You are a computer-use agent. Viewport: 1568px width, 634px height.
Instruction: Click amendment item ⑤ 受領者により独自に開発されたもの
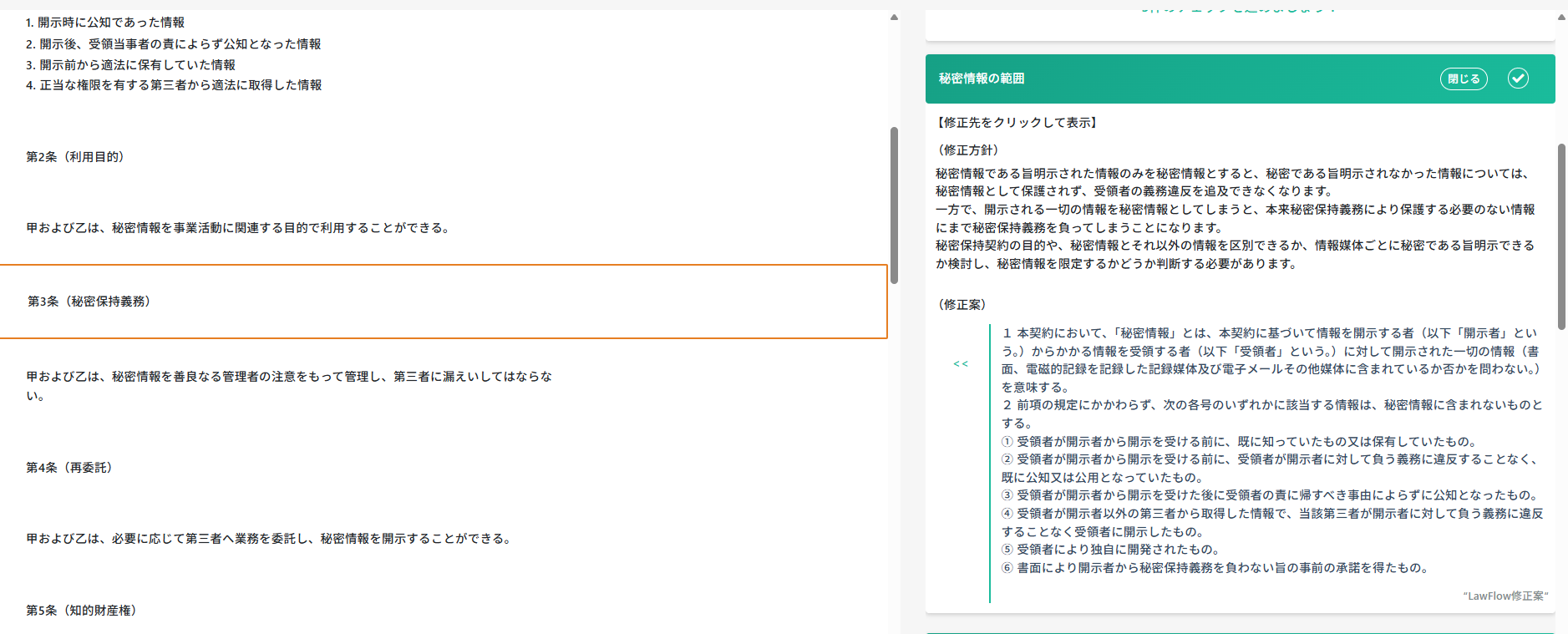(x=1112, y=550)
